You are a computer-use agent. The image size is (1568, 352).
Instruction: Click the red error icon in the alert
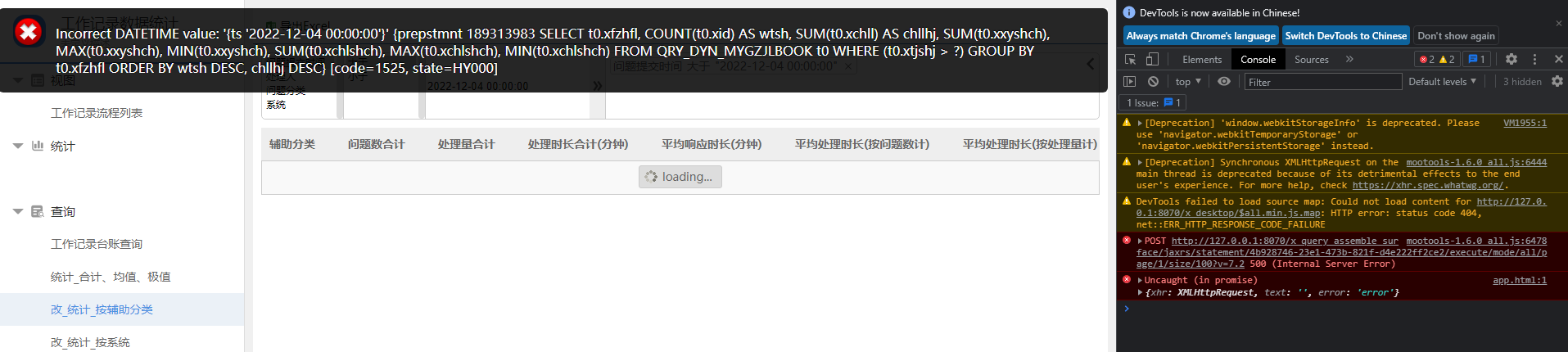coord(29,32)
